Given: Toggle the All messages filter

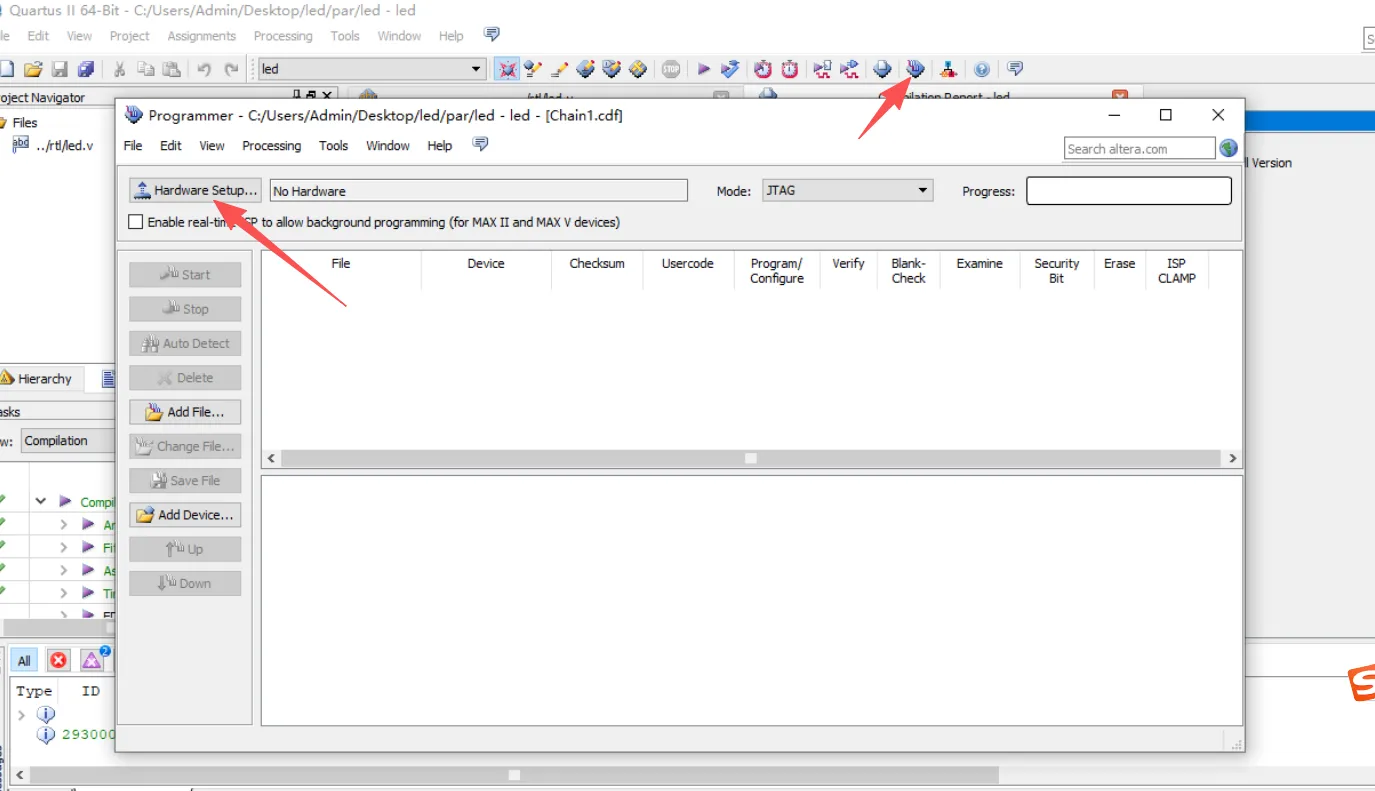Looking at the screenshot, I should click(24, 660).
